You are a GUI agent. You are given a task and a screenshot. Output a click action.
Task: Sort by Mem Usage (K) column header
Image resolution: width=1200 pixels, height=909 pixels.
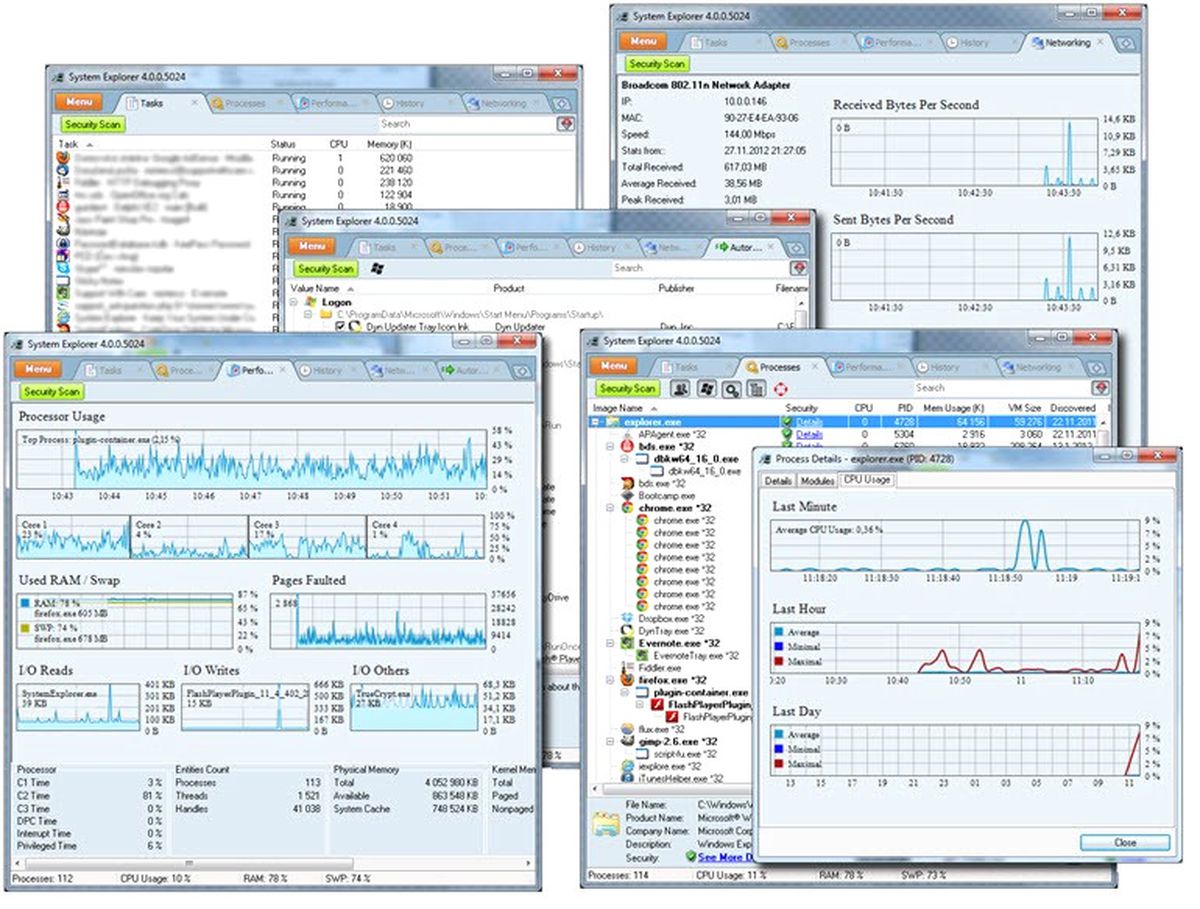tap(953, 408)
